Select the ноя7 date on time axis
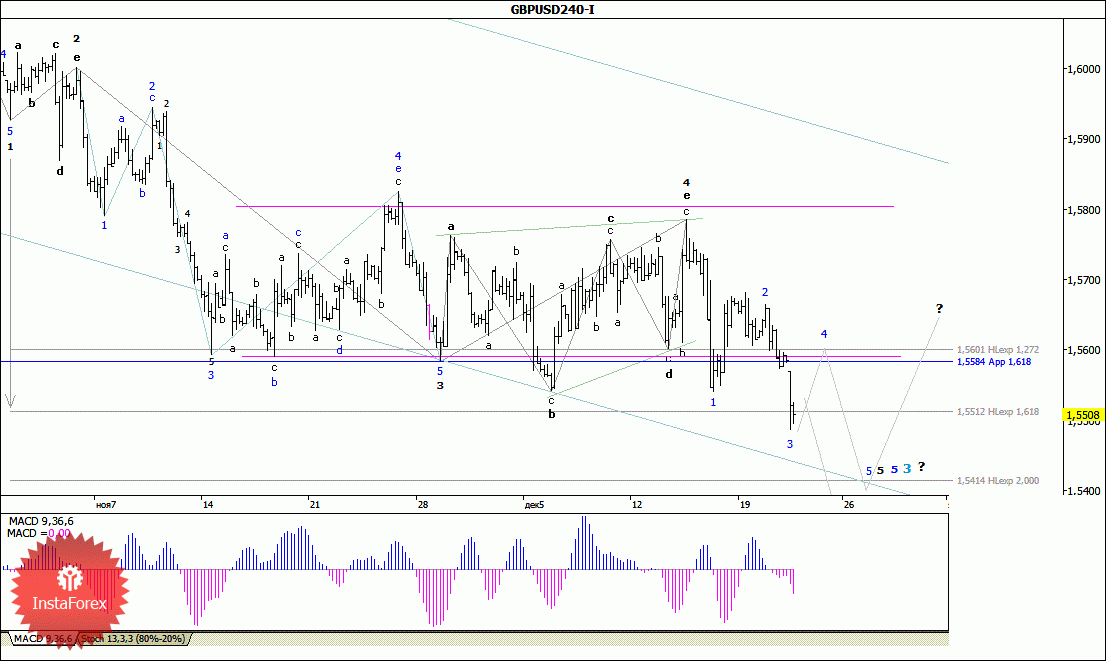Viewport: 1106px width, 661px height. [x=105, y=505]
